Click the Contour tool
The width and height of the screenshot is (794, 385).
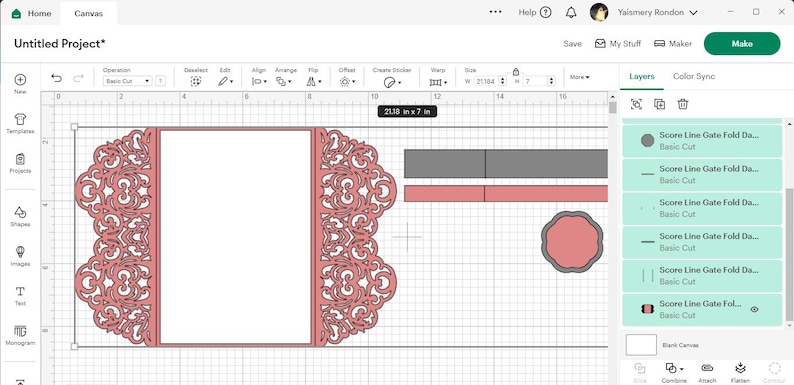774,372
